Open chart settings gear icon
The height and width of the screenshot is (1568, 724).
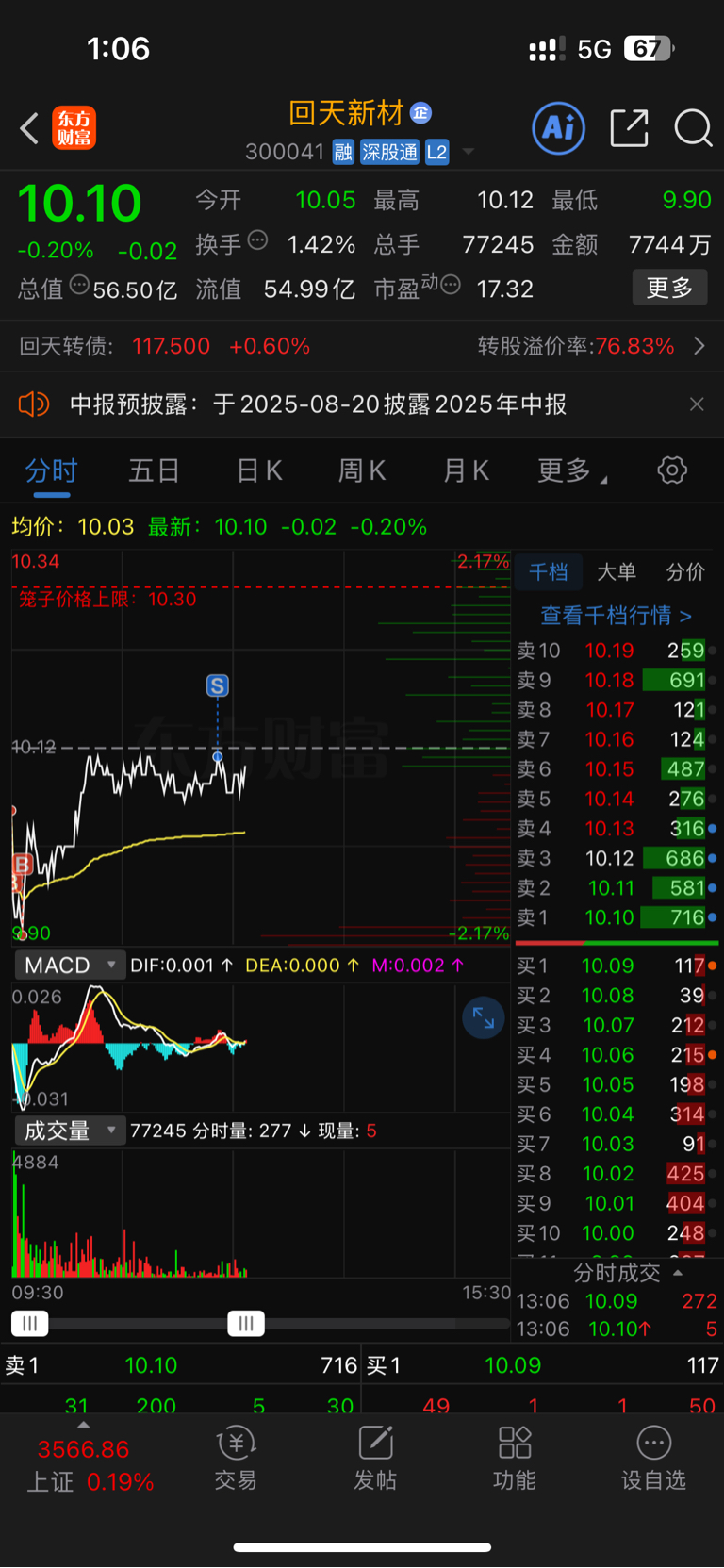click(672, 470)
